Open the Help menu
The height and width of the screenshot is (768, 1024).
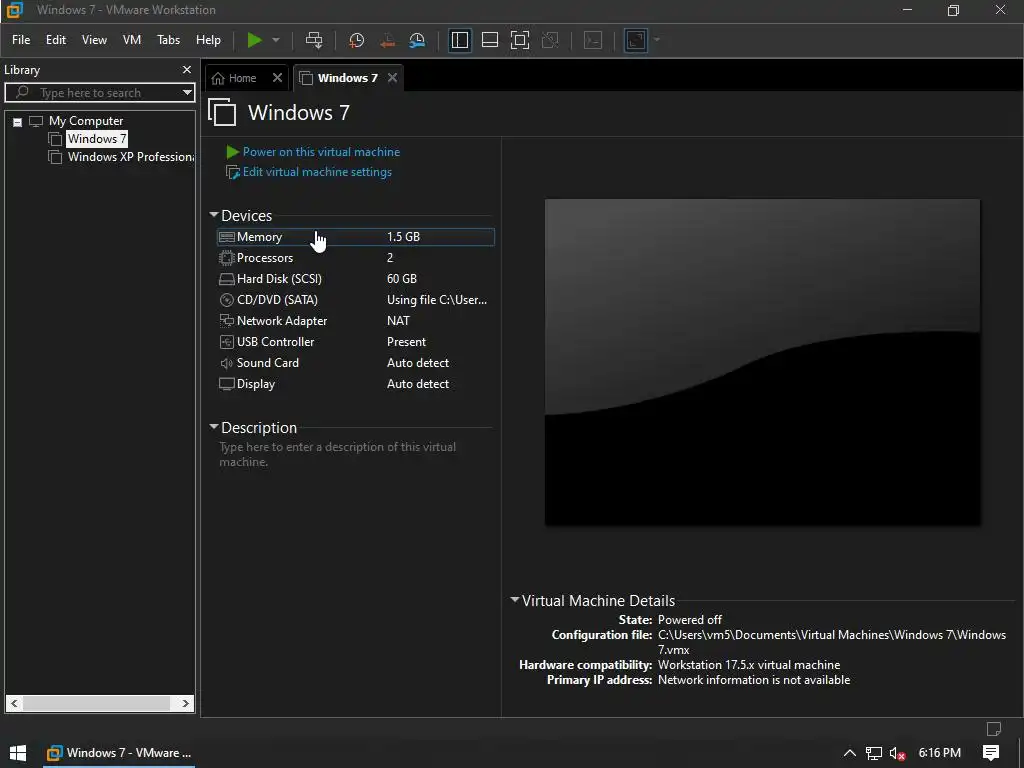(x=208, y=40)
